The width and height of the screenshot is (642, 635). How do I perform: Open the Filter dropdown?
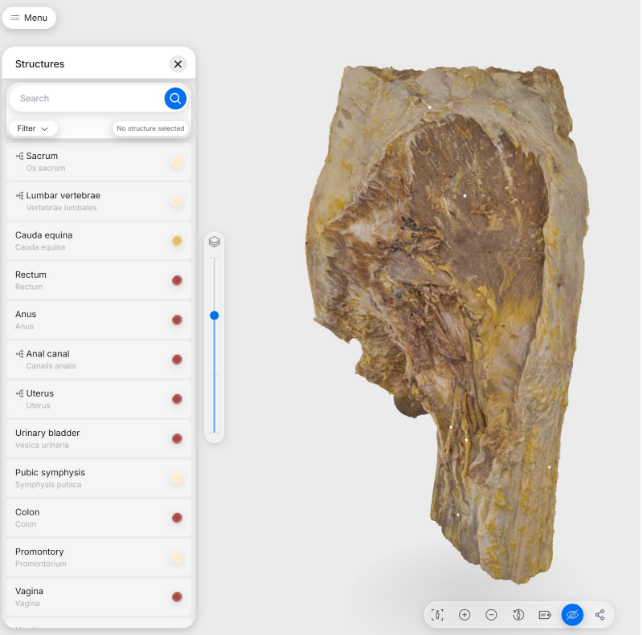(33, 129)
